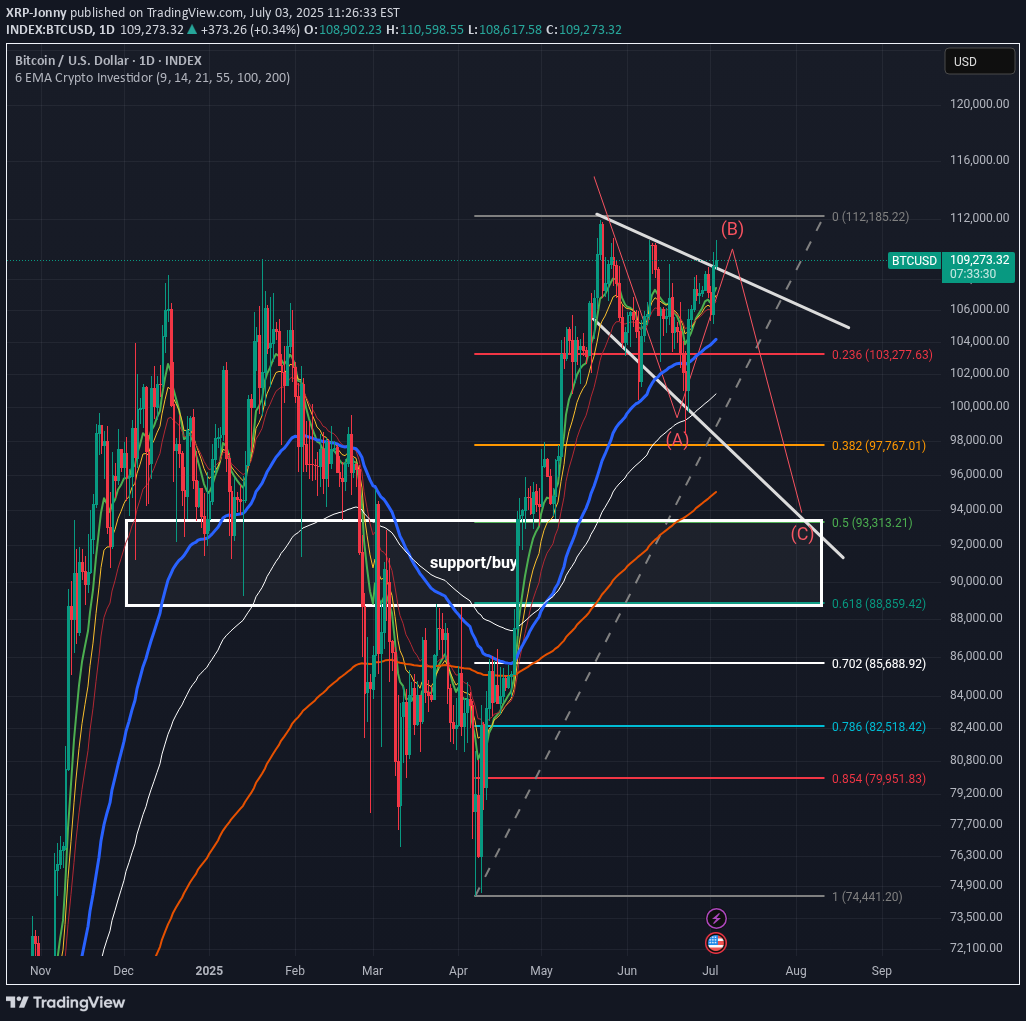Select the (A) wave label
Image resolution: width=1026 pixels, height=1021 pixels.
[x=677, y=440]
